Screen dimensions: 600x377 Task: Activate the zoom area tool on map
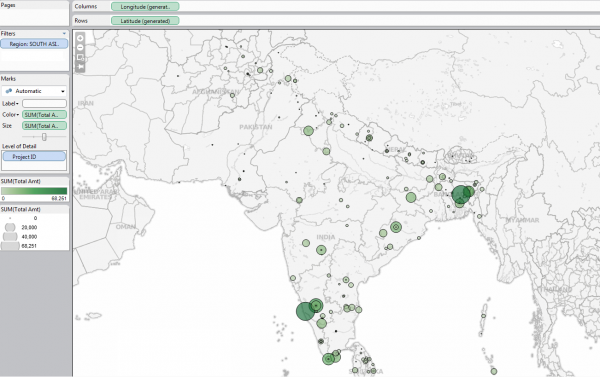80,57
